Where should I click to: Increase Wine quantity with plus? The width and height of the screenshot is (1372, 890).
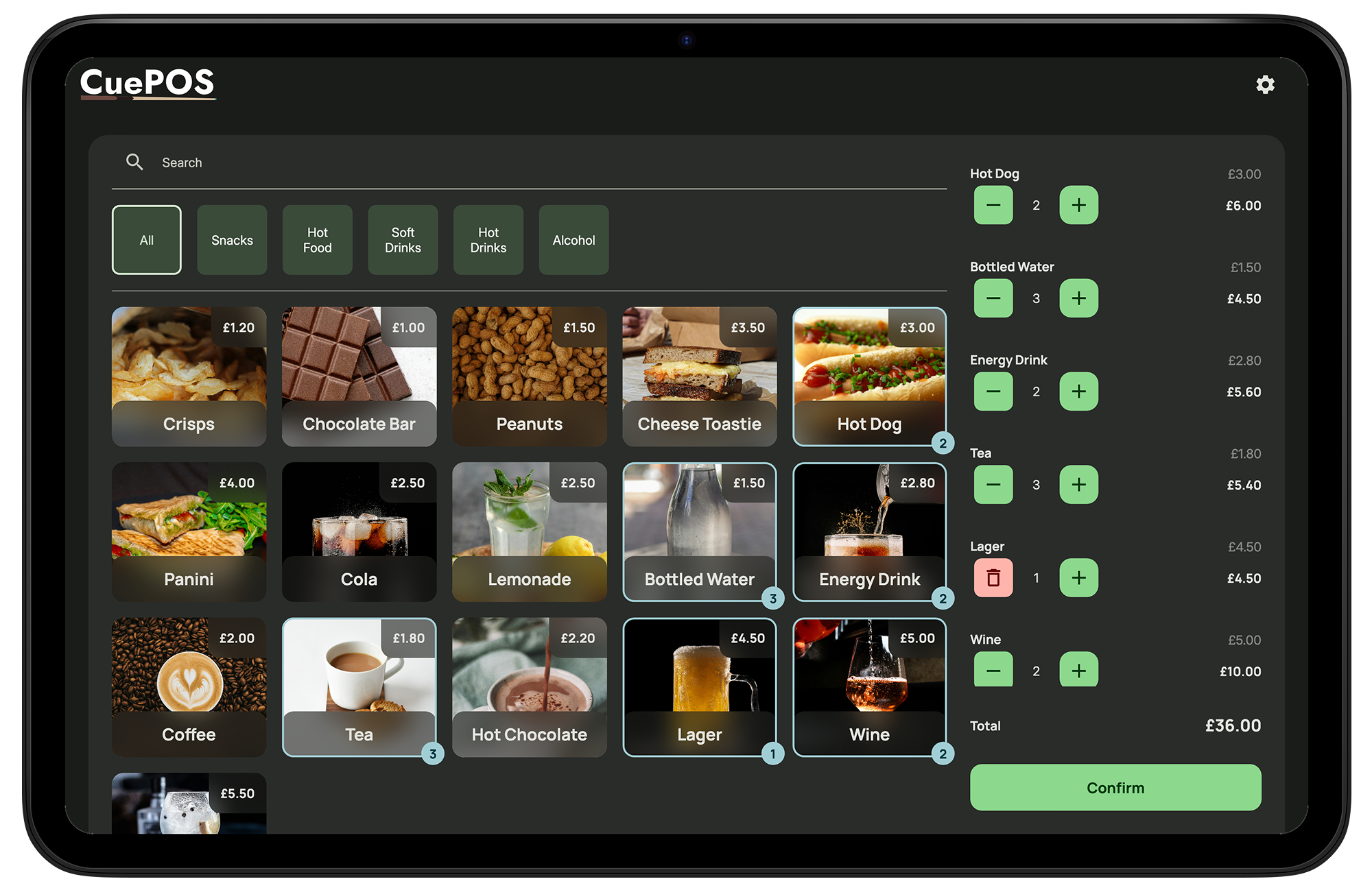click(x=1078, y=670)
